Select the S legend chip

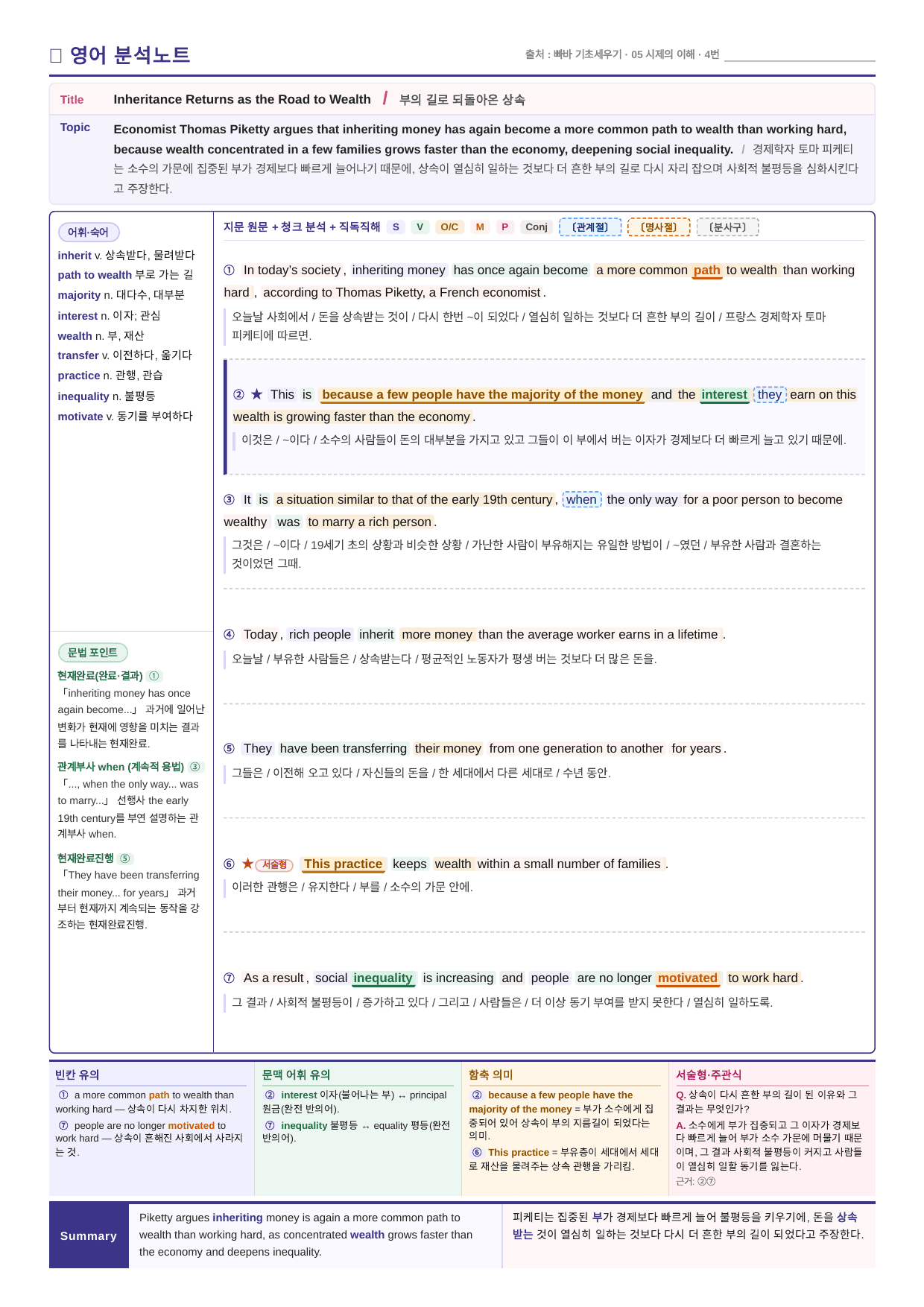396,227
